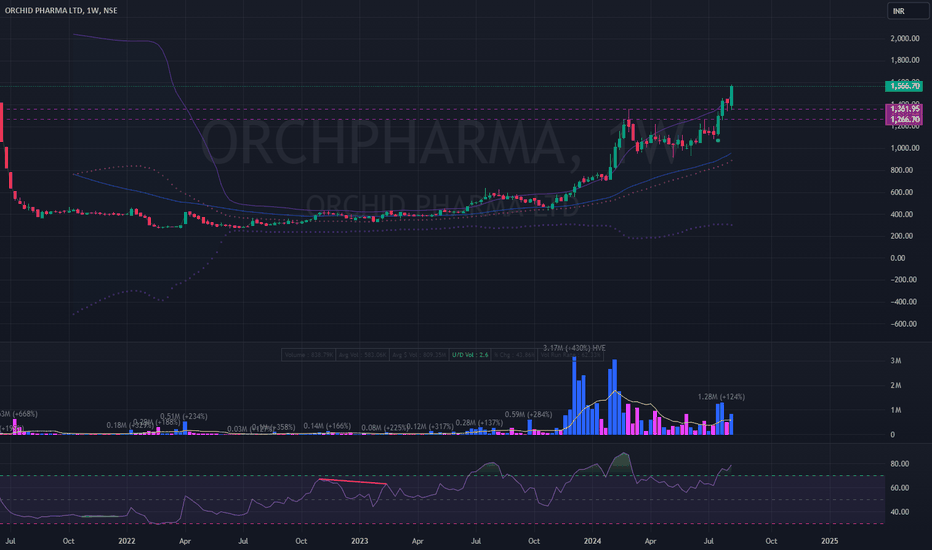Click the U/D Vol : 2.6 stats cell
932x550 pixels.
pos(470,355)
